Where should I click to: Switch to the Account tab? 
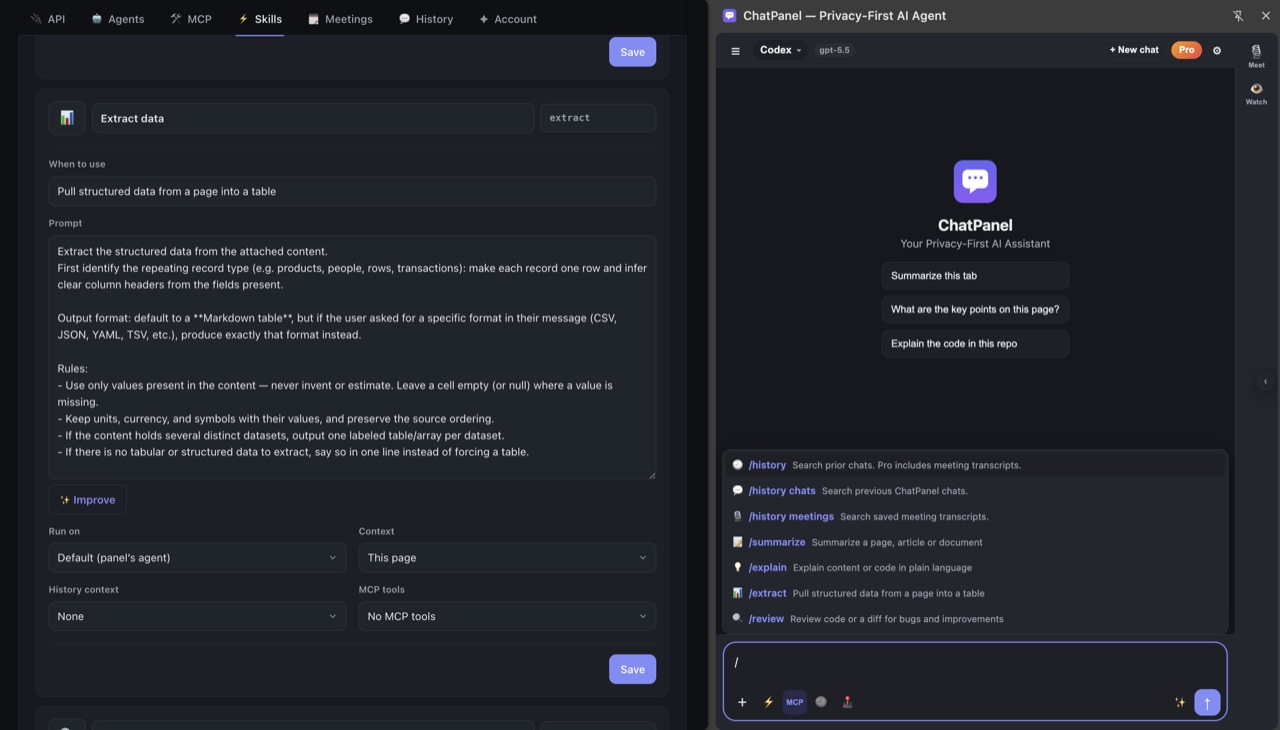(508, 19)
